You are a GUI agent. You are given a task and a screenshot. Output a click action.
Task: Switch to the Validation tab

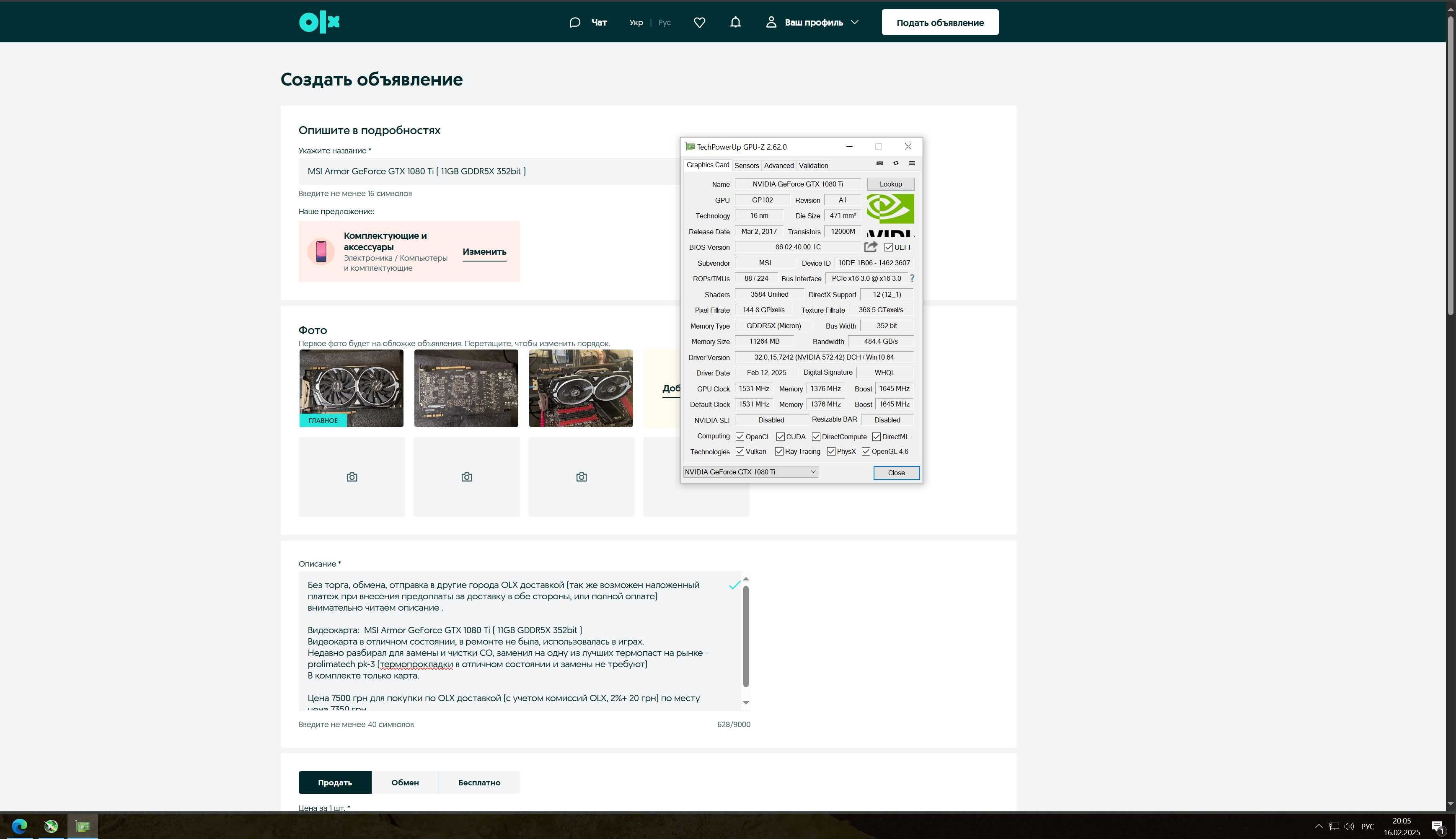pyautogui.click(x=813, y=166)
